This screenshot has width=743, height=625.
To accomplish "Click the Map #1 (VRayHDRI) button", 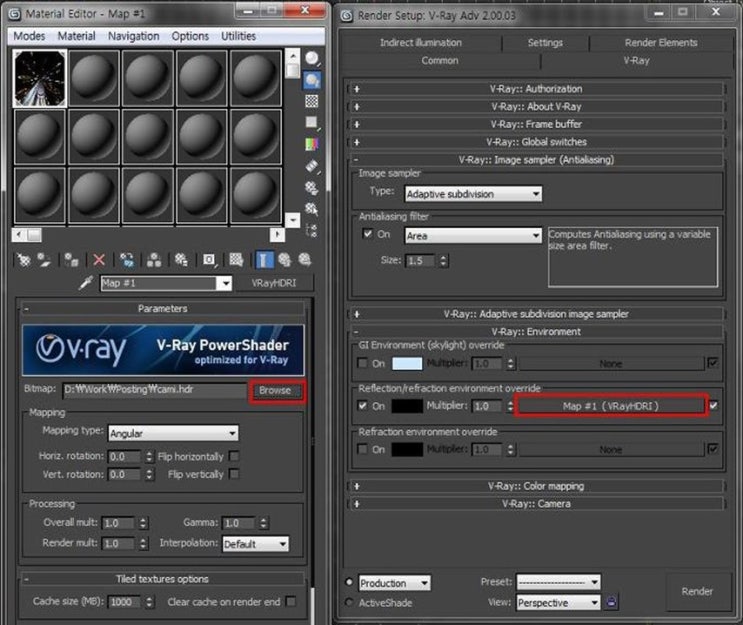I will (x=611, y=406).
